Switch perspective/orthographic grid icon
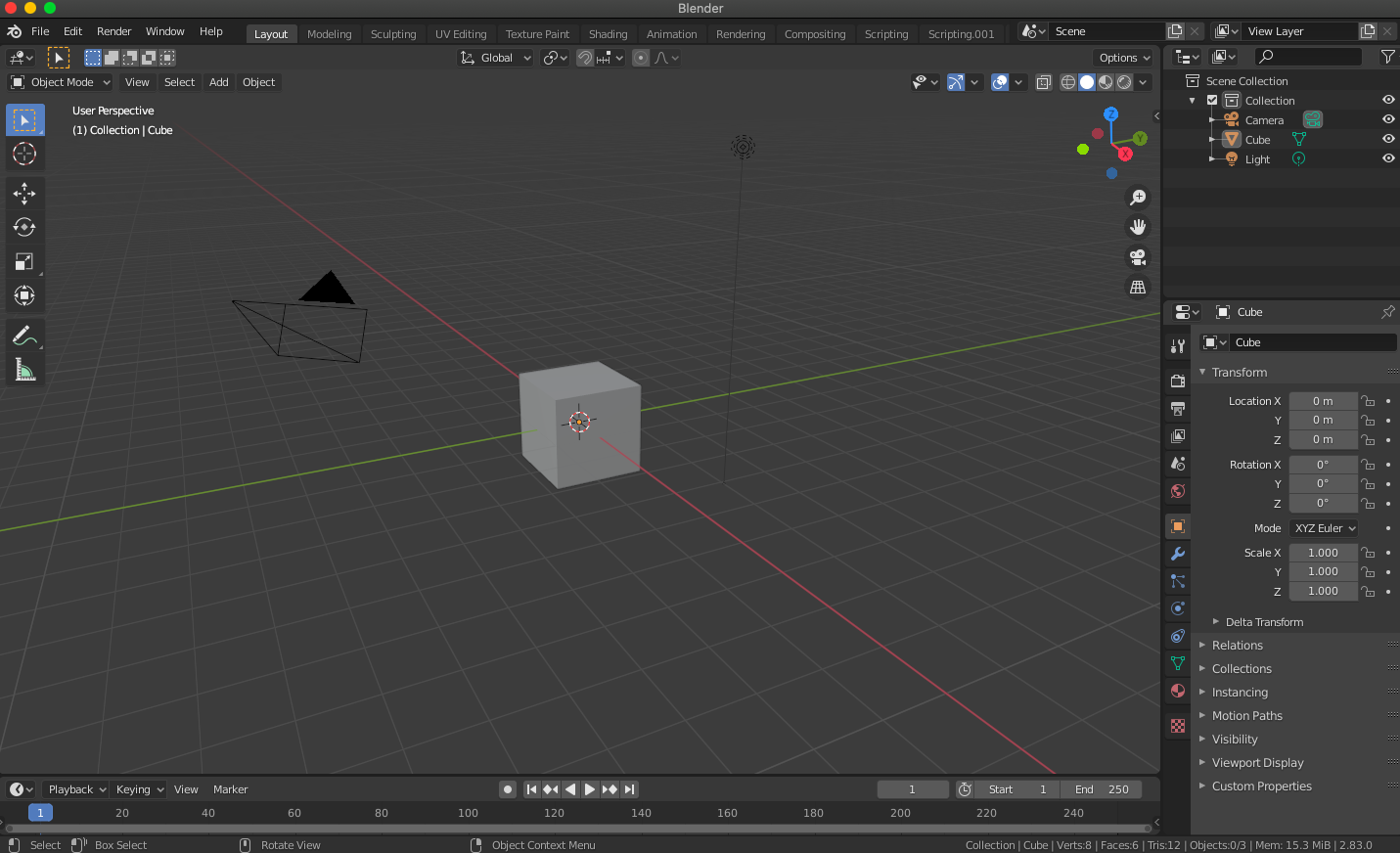The width and height of the screenshot is (1400, 853). click(x=1138, y=288)
